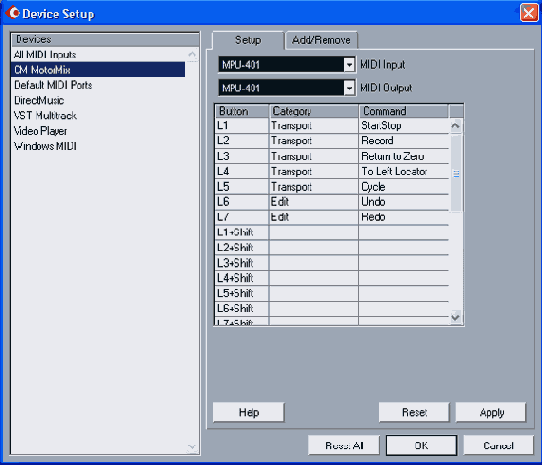Click the Reset All button
The image size is (542, 465).
tap(344, 445)
